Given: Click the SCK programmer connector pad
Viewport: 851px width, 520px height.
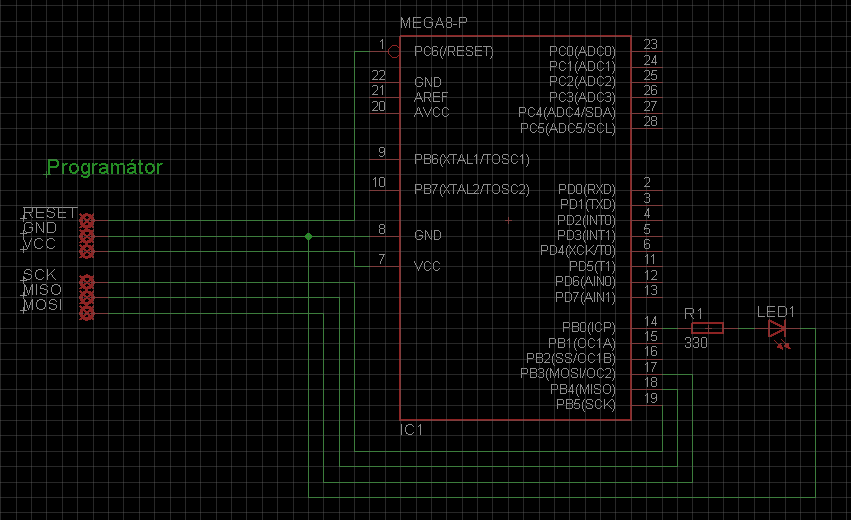Looking at the screenshot, I should coord(87,283).
